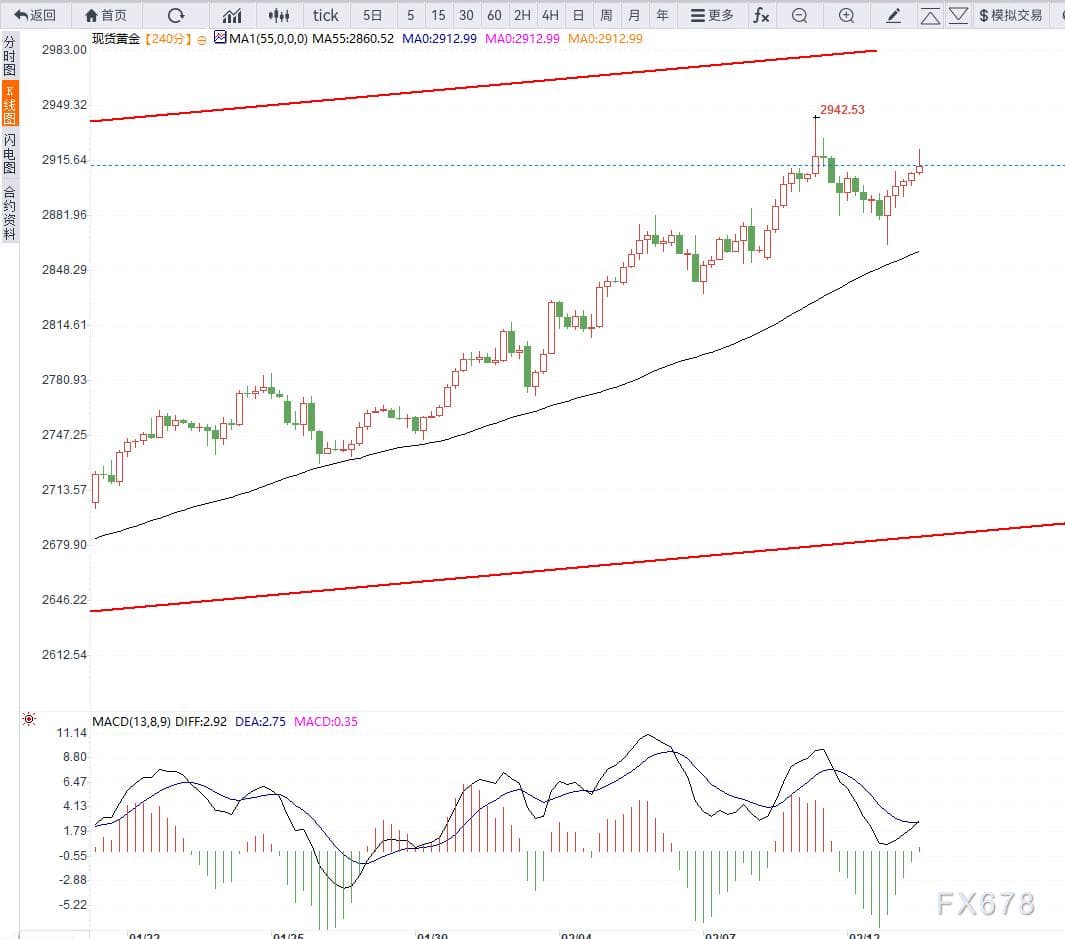The height and width of the screenshot is (939, 1065).
Task: Select the 月 monthly timeframe
Action: pos(634,15)
